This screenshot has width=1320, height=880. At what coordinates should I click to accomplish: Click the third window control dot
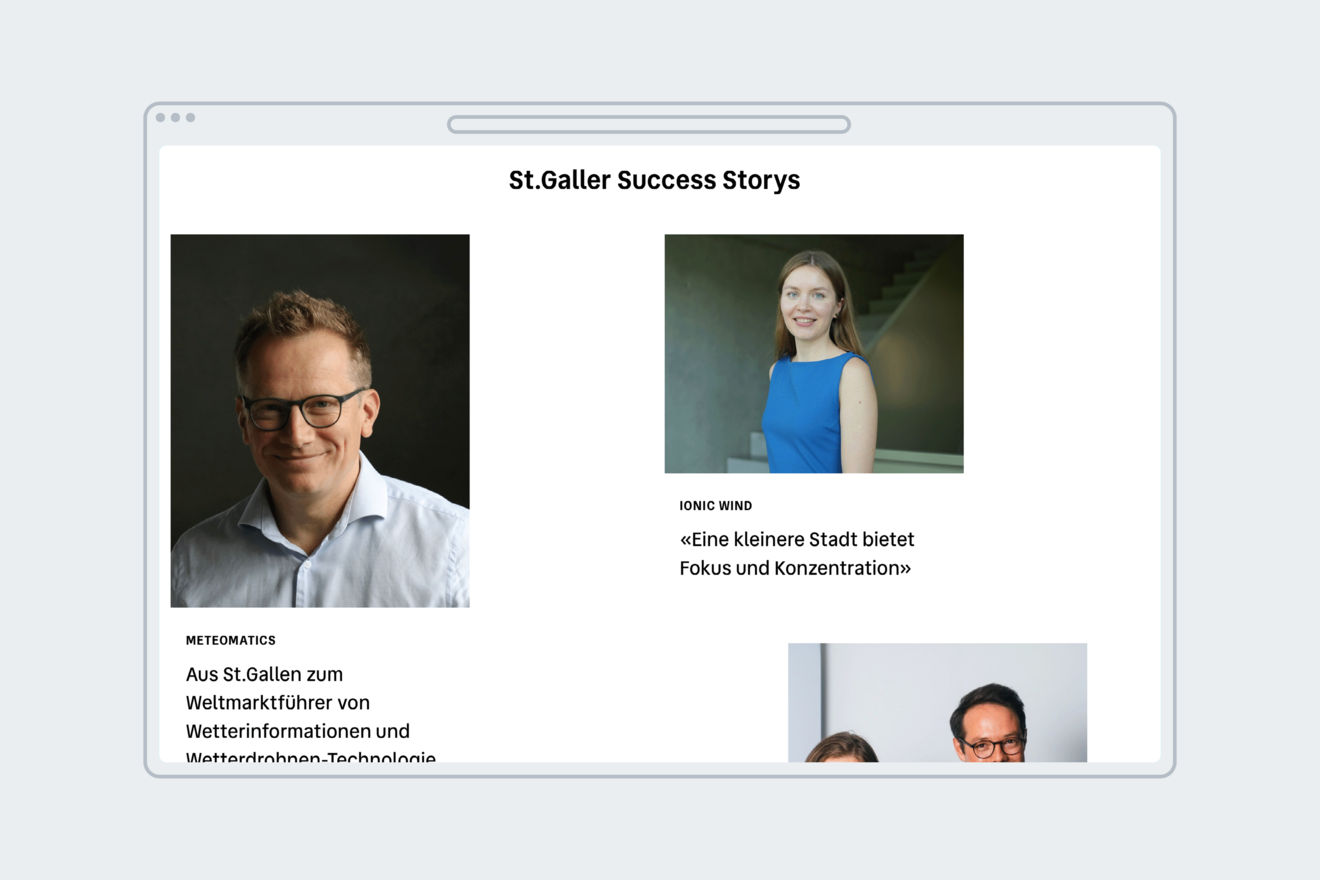[x=190, y=118]
